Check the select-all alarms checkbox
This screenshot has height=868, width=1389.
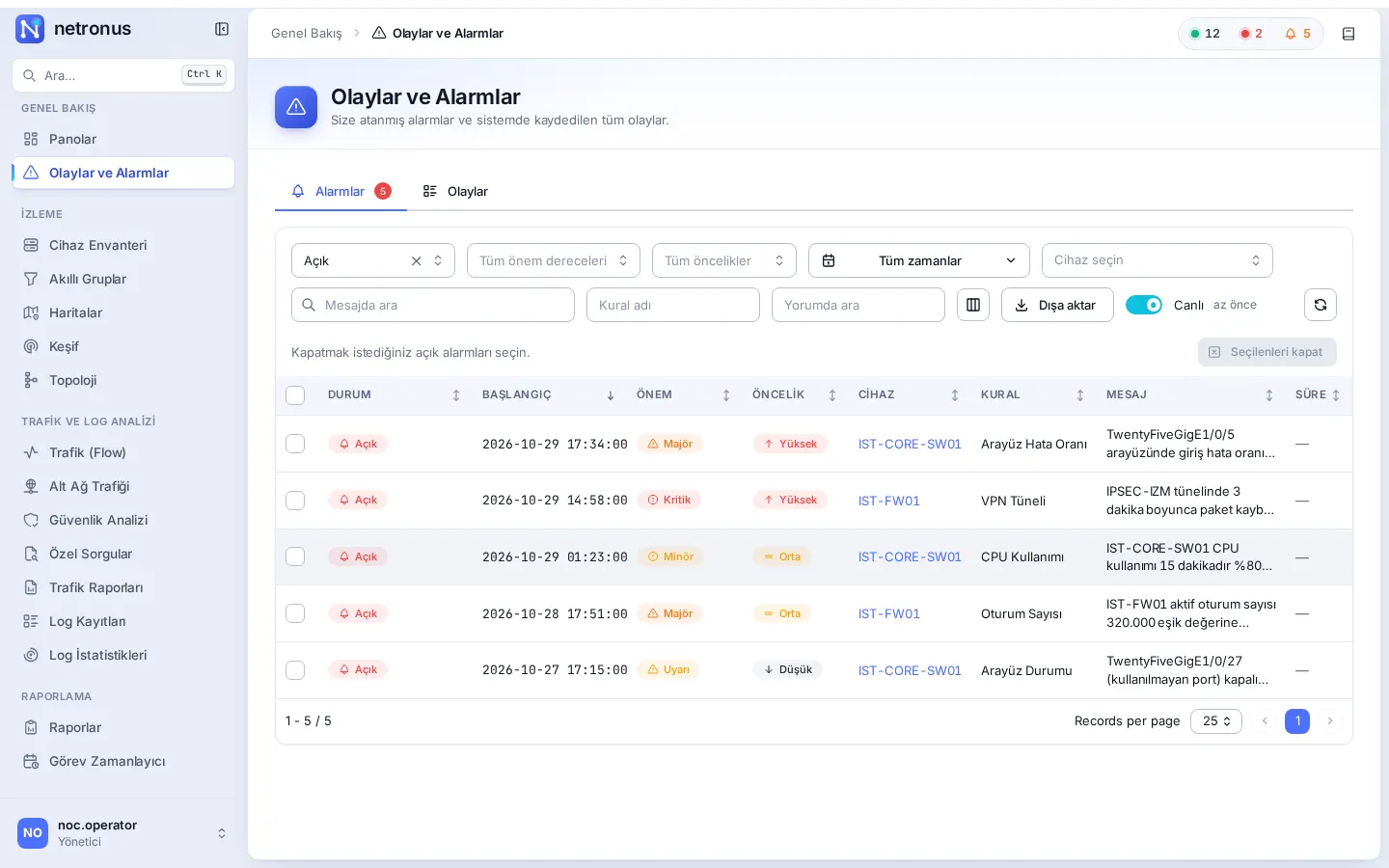[295, 395]
